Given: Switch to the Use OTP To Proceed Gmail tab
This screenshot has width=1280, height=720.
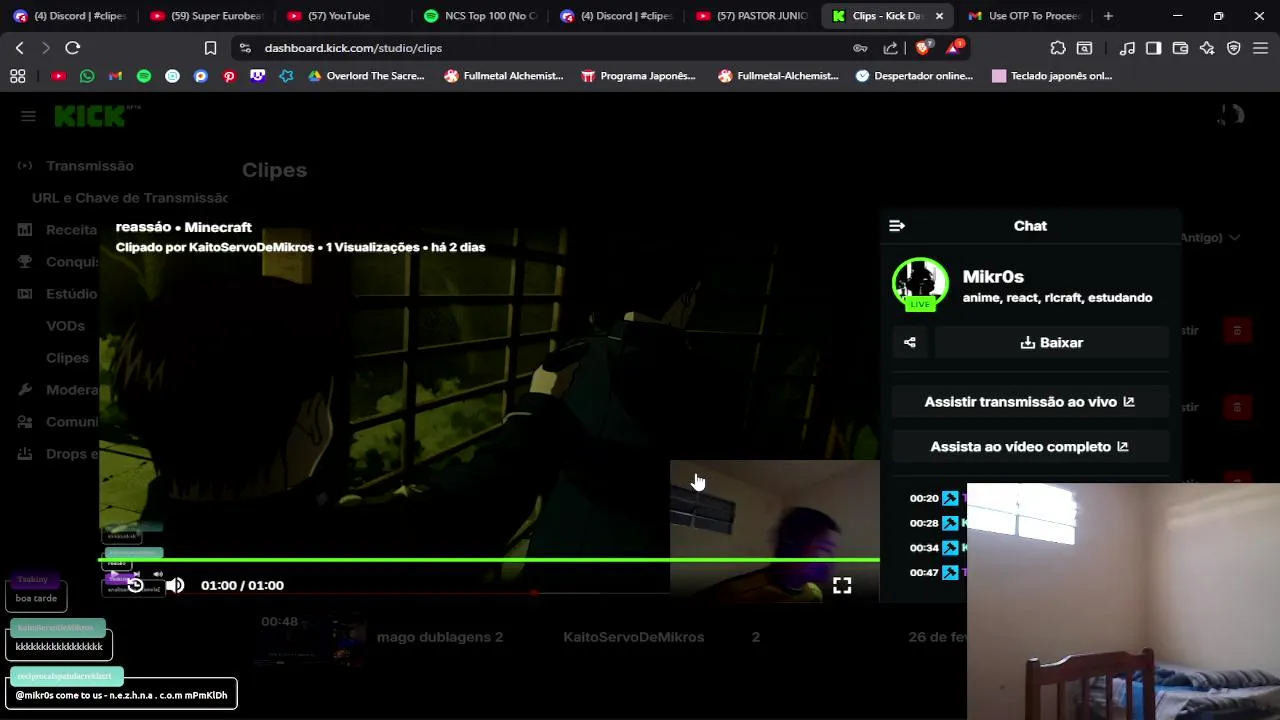Looking at the screenshot, I should 1024,16.
